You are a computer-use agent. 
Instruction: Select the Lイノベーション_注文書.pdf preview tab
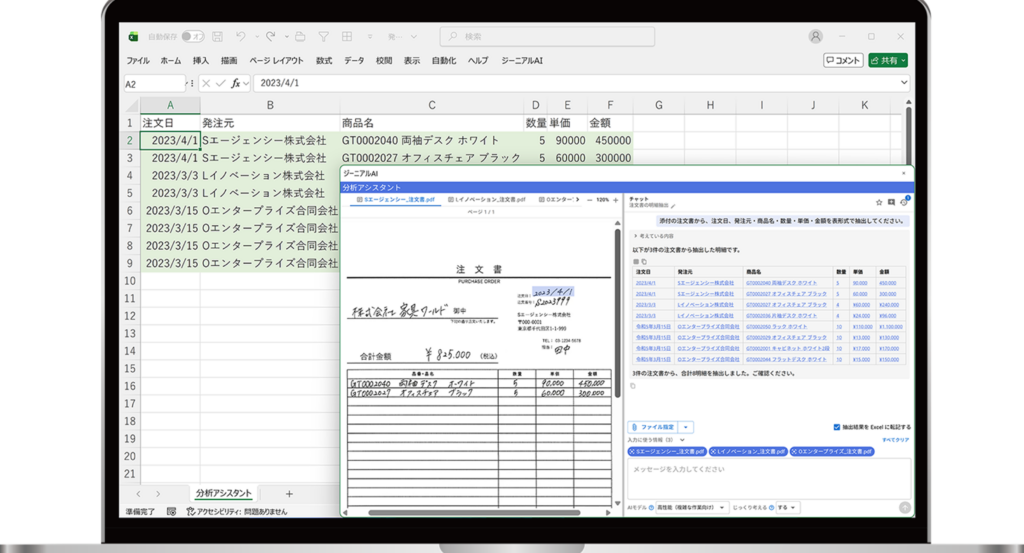[x=487, y=200]
